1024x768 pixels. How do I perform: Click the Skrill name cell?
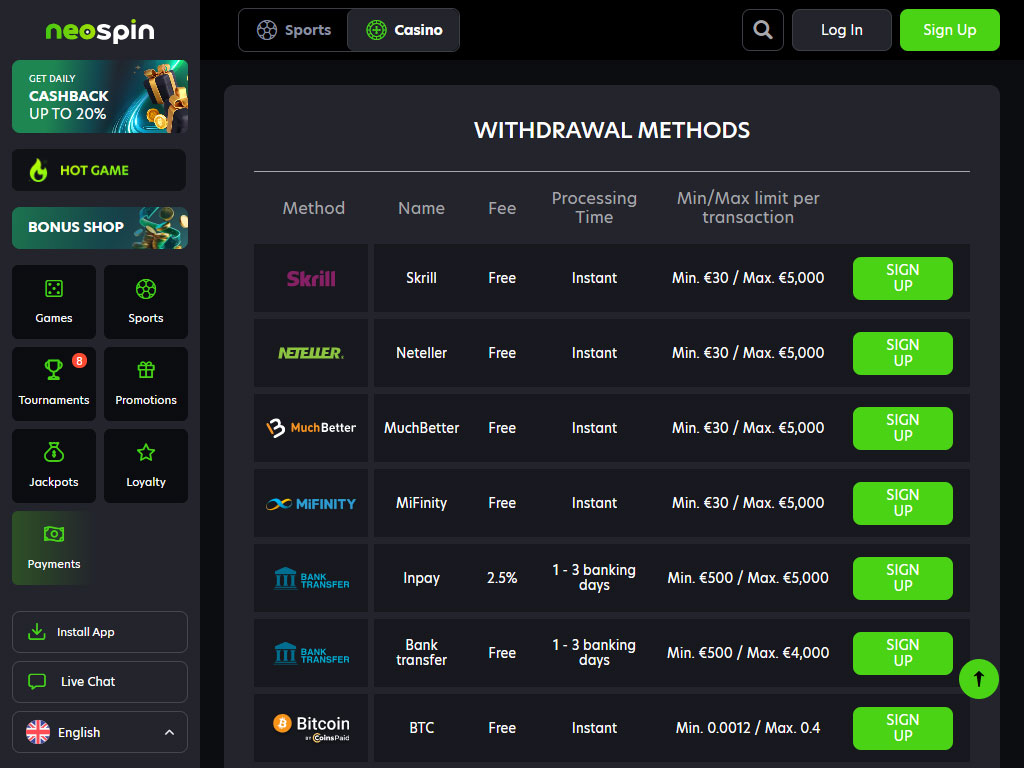[421, 278]
